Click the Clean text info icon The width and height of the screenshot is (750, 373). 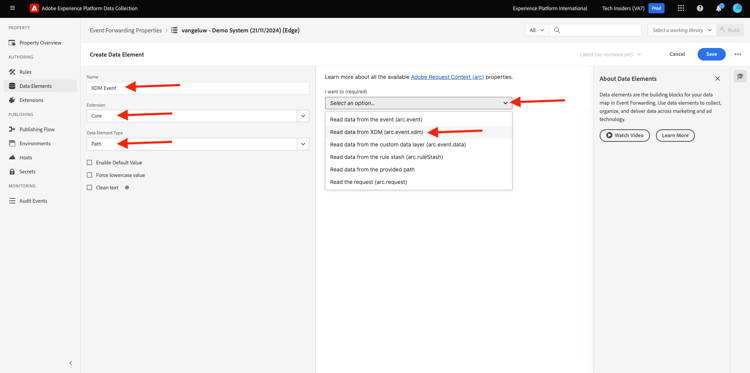[127, 187]
